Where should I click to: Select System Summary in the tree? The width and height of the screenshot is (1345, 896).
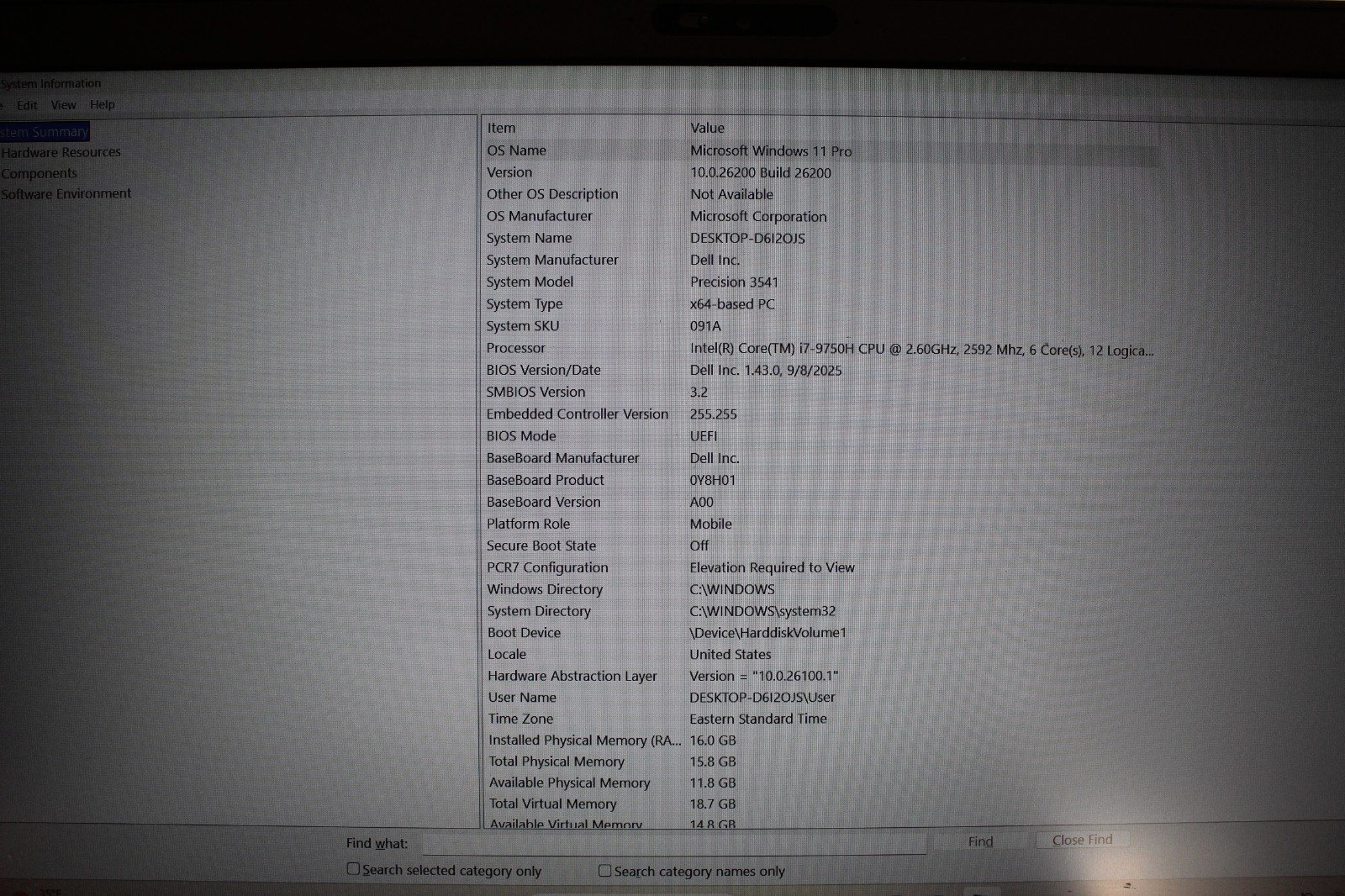(44, 132)
